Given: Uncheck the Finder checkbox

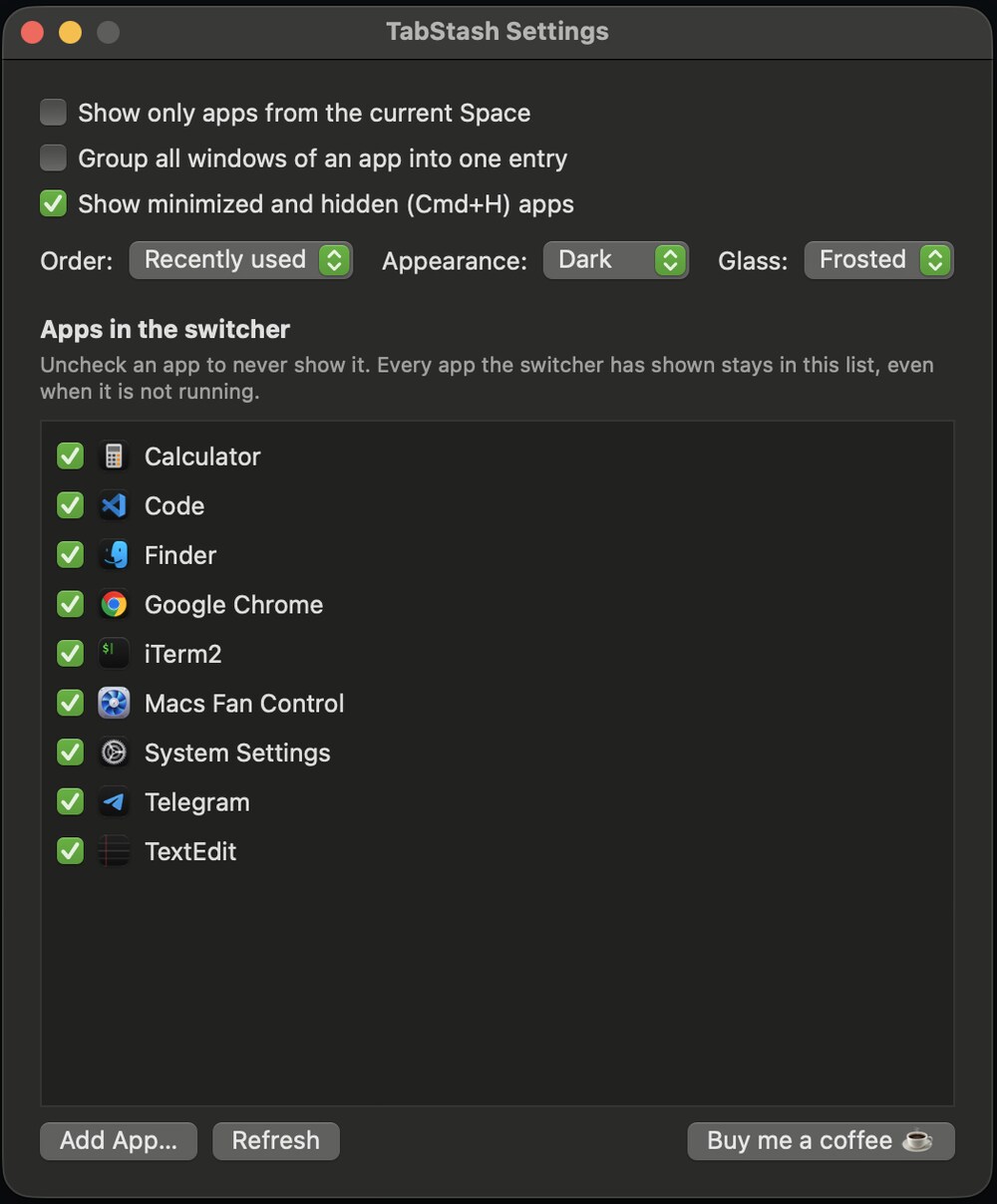Looking at the screenshot, I should tap(70, 555).
